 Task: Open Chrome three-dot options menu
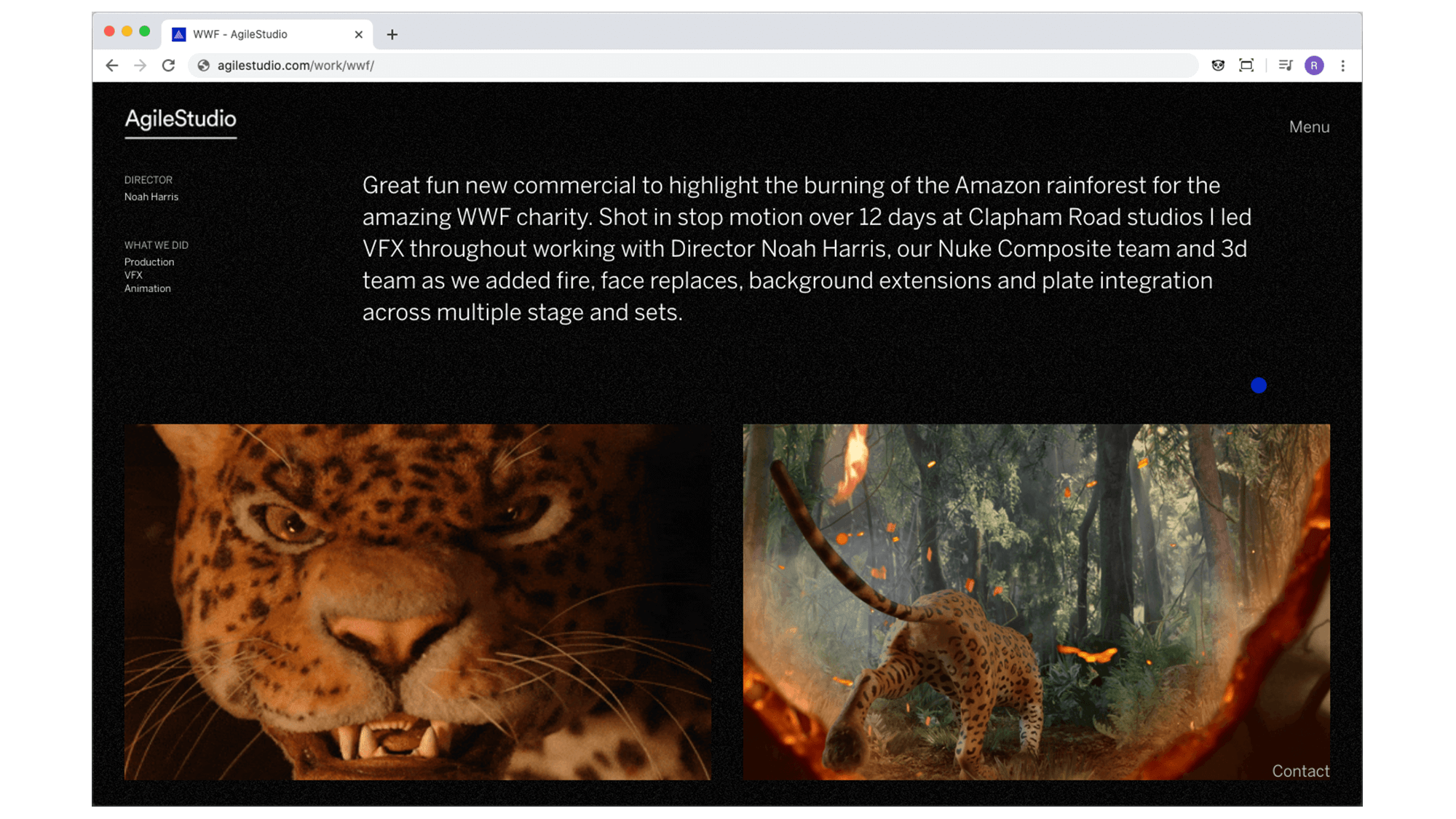tap(1343, 66)
